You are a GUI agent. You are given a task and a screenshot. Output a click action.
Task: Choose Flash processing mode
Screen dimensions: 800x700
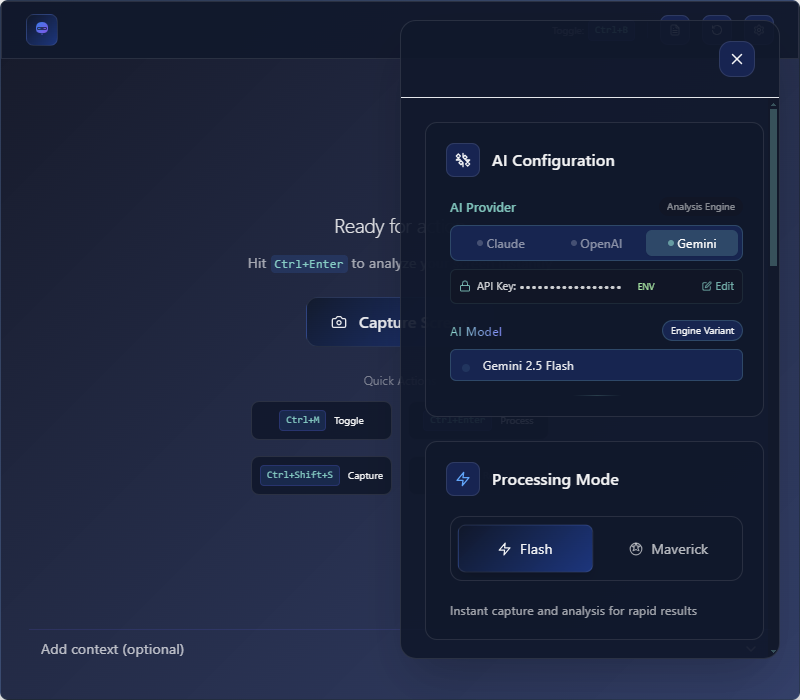pyautogui.click(x=525, y=548)
